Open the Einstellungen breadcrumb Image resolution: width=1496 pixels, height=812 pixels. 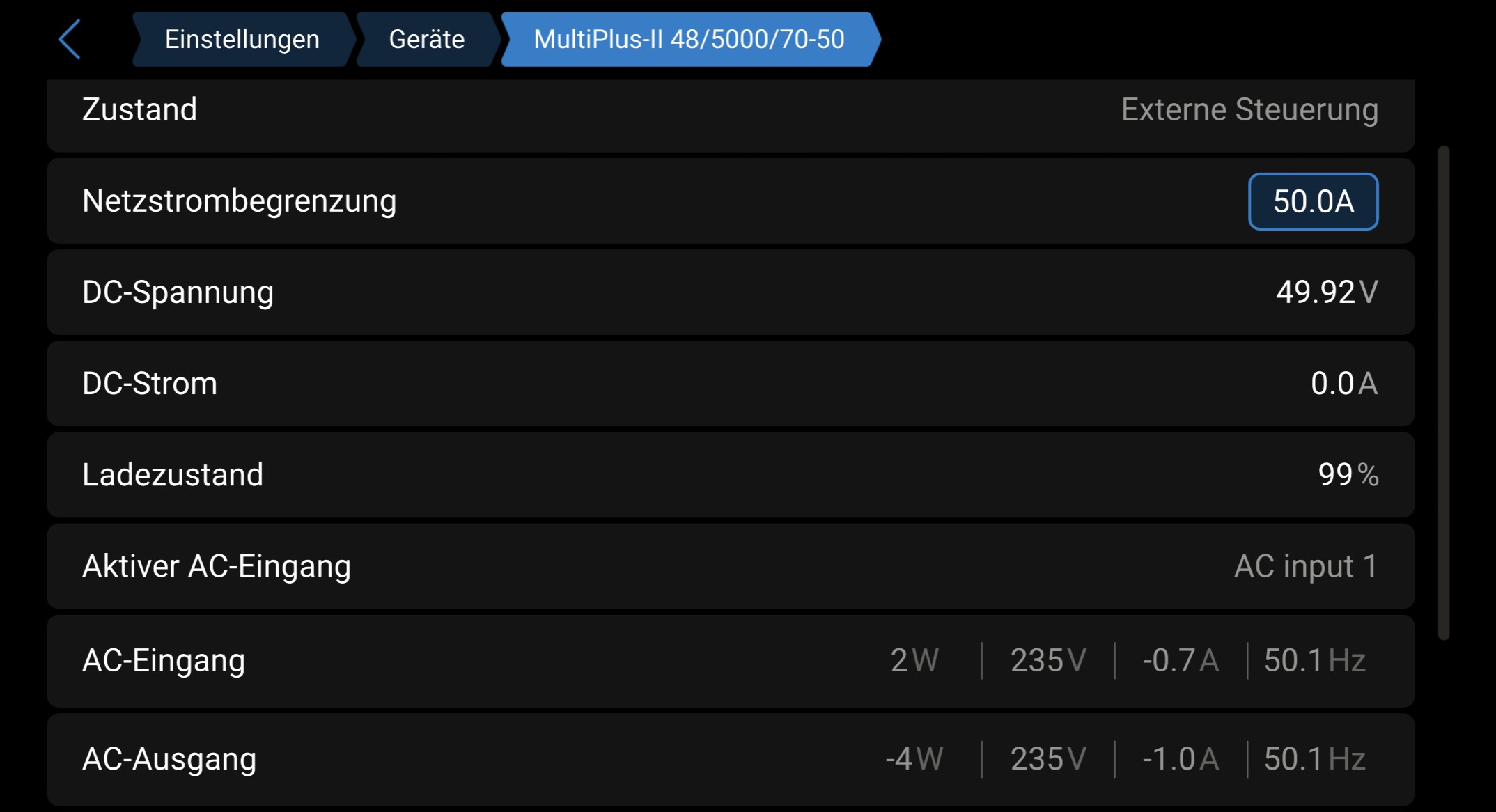pyautogui.click(x=242, y=40)
